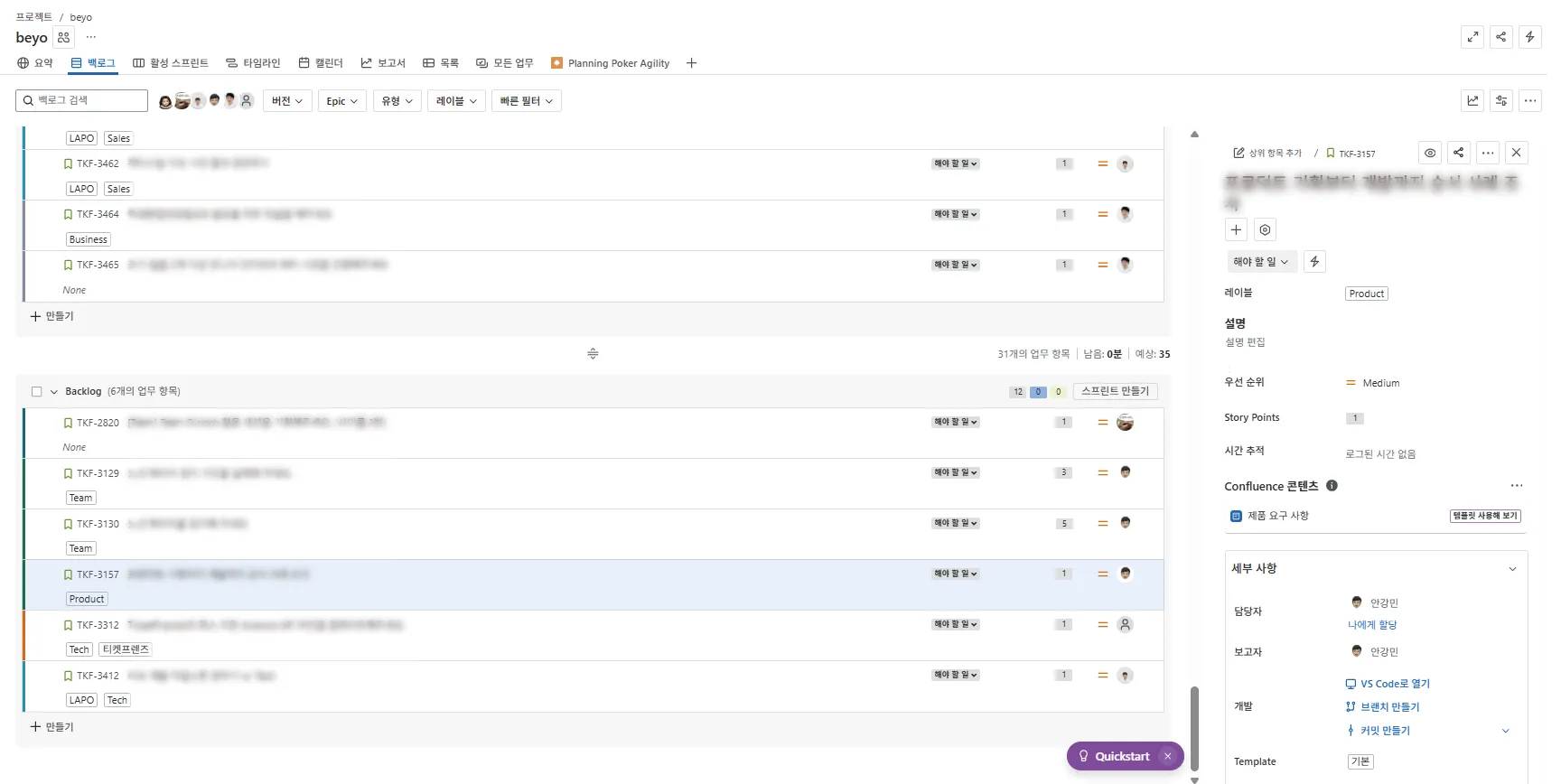Open the 레이블 filter dropdown
Screen dimensions: 1561x784
[x=456, y=101]
